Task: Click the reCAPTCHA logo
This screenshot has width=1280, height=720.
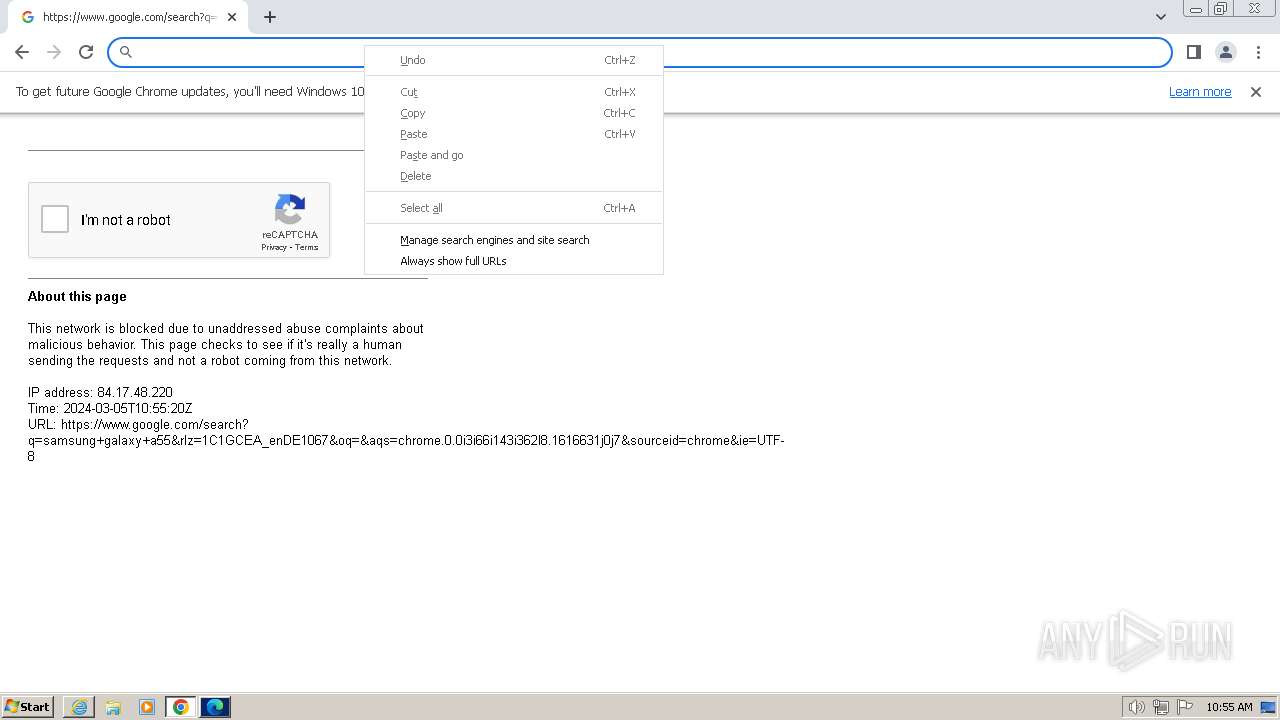Action: click(x=290, y=210)
